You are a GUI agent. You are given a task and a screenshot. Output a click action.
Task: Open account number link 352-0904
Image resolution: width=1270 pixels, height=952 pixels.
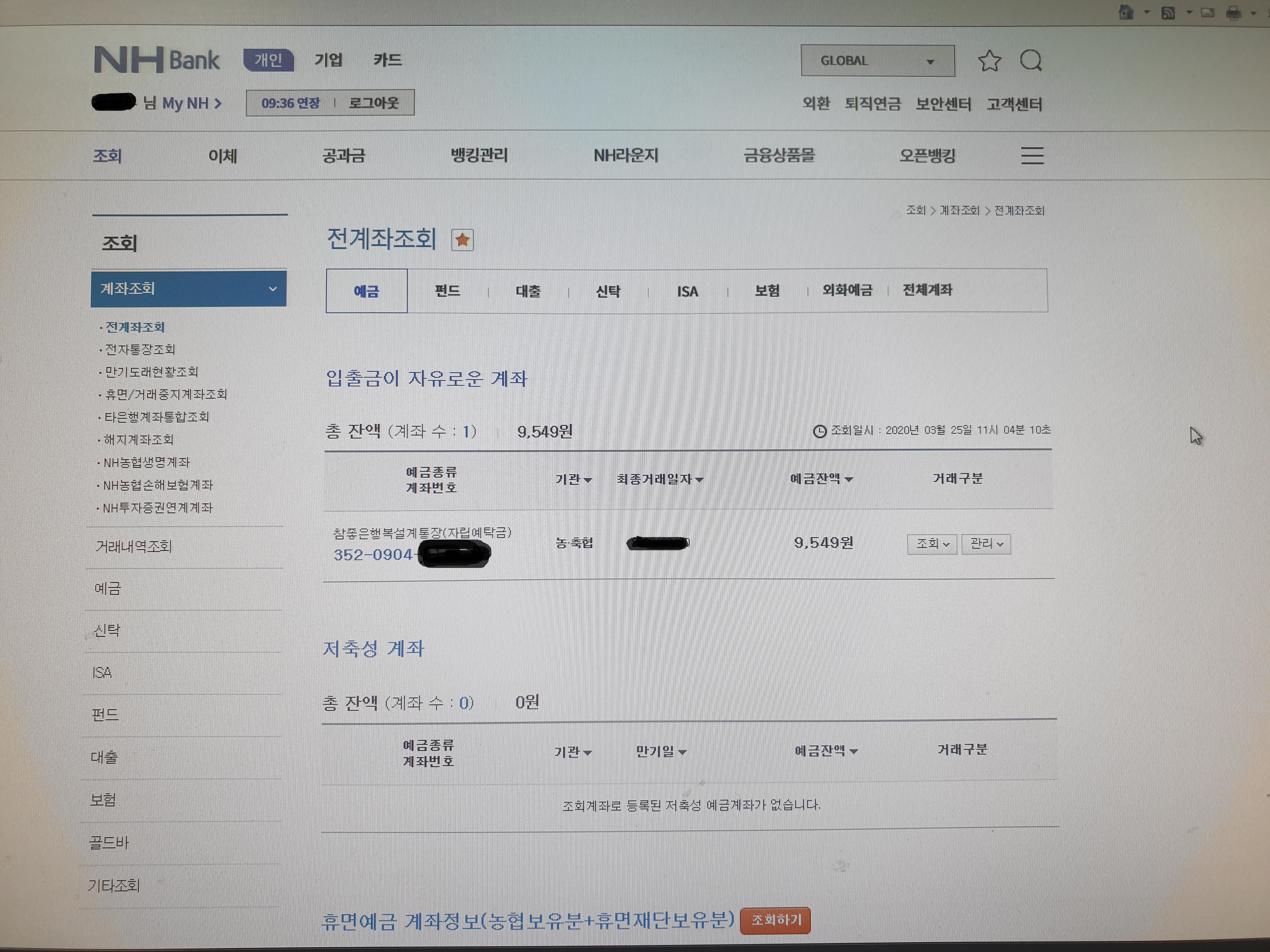point(373,555)
